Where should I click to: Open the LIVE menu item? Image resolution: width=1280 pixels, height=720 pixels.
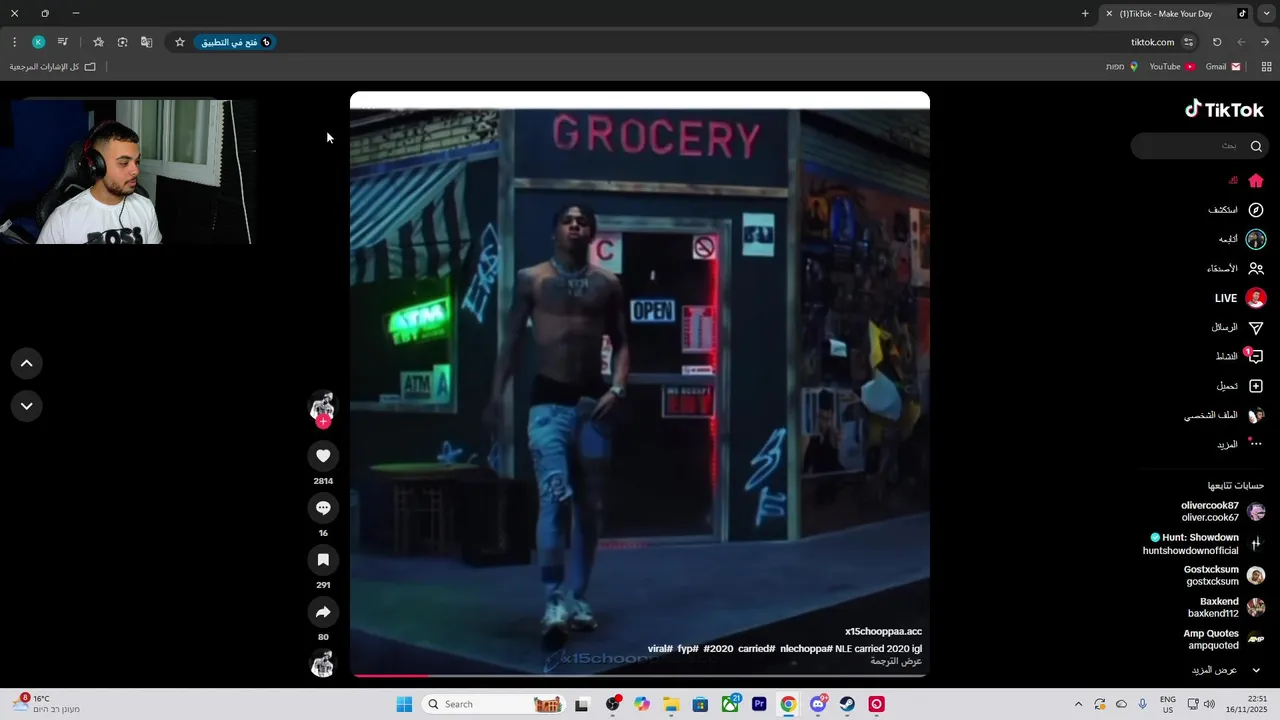tap(1240, 298)
